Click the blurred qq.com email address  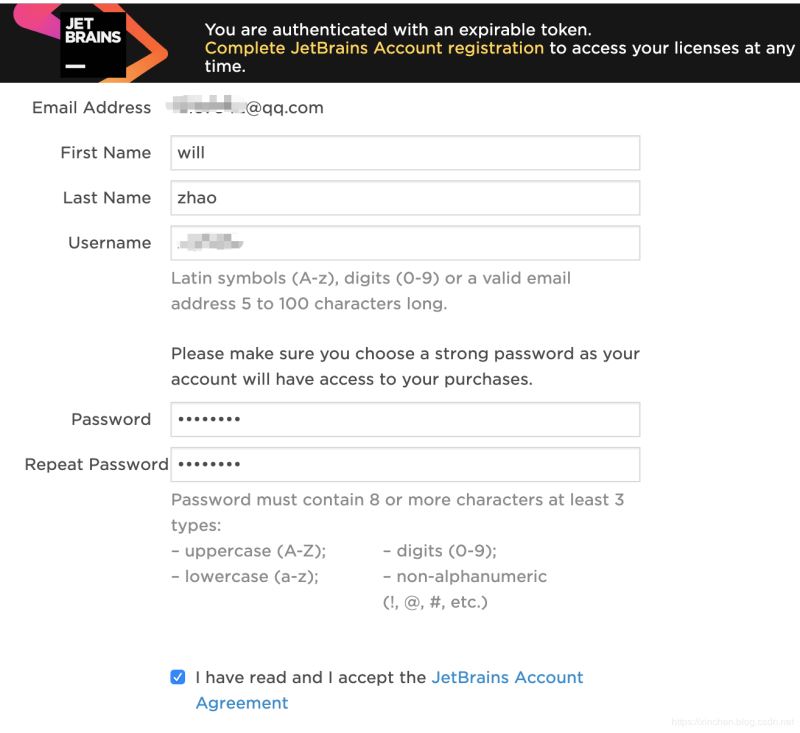[x=245, y=107]
